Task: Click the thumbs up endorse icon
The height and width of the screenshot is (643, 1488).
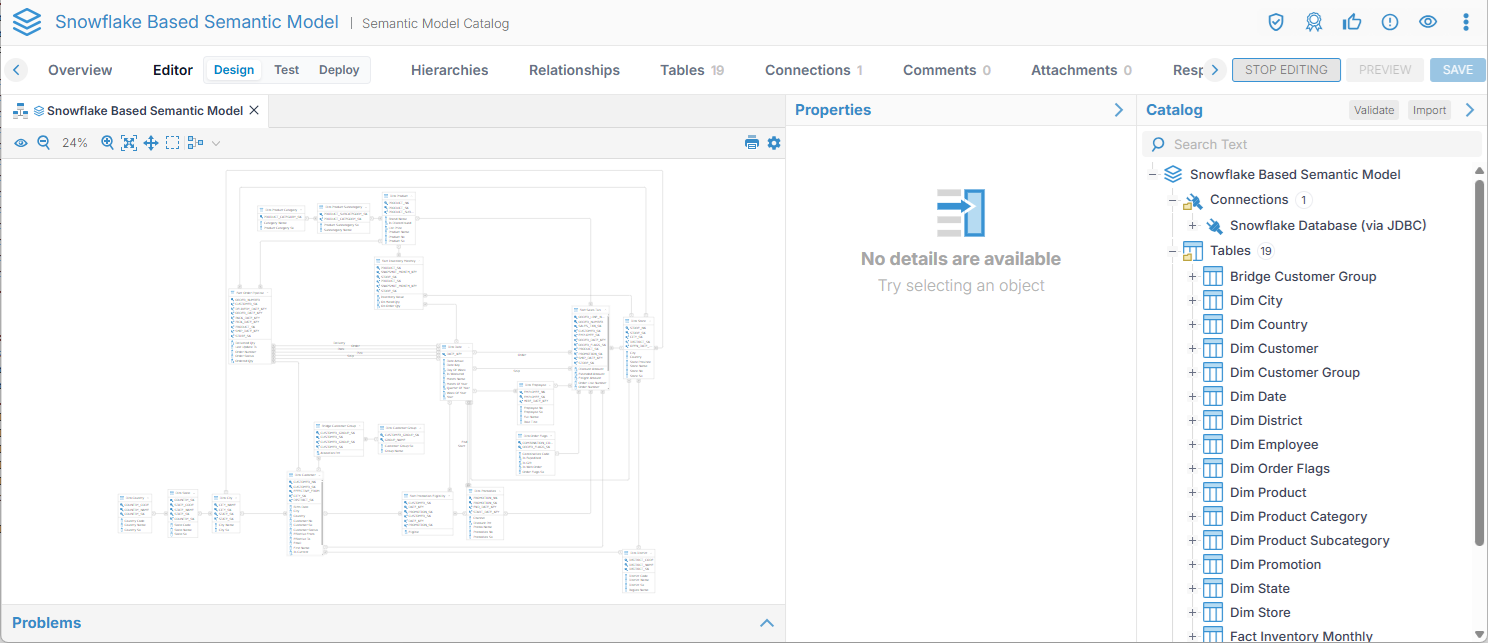Action: pyautogui.click(x=1352, y=22)
